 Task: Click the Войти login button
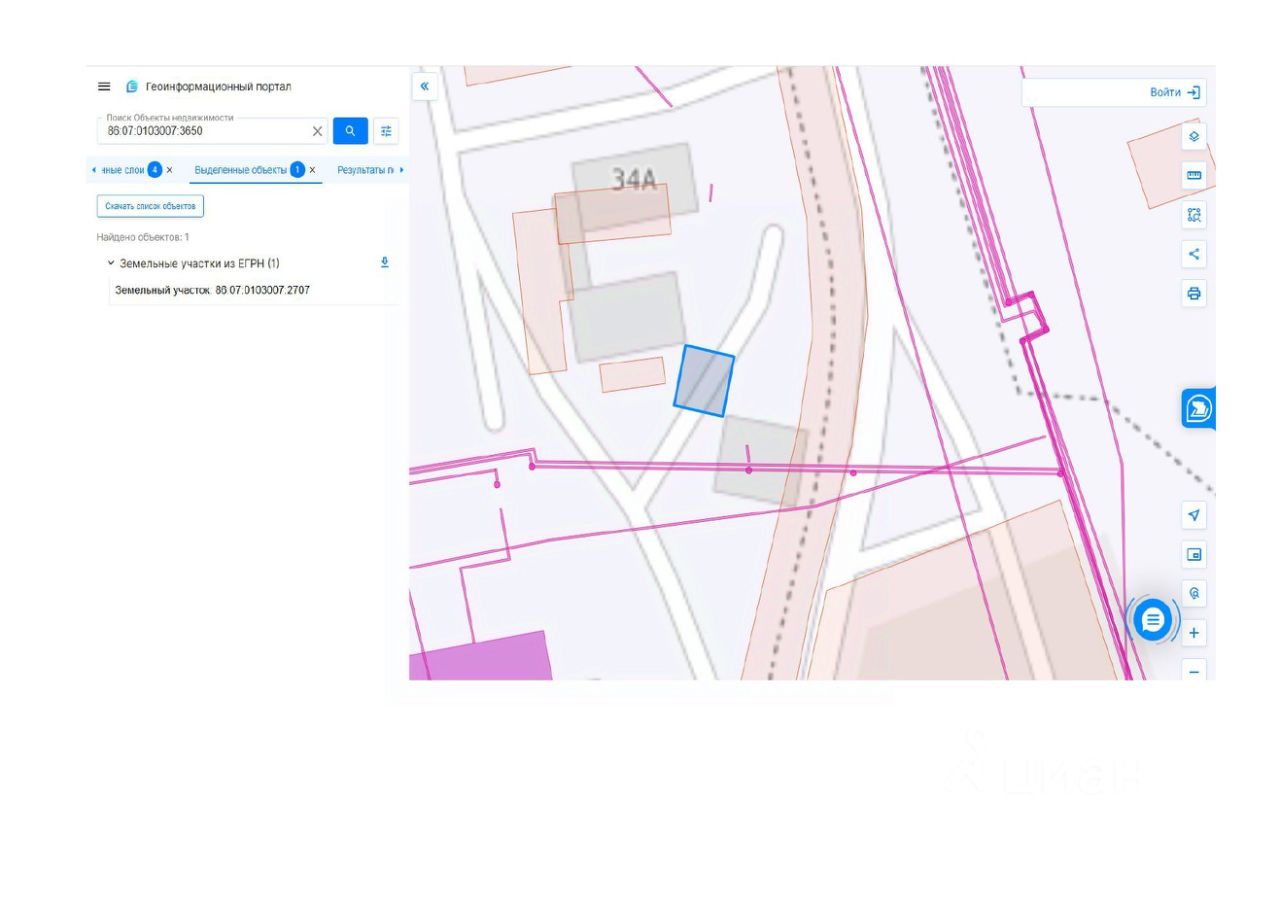1175,92
